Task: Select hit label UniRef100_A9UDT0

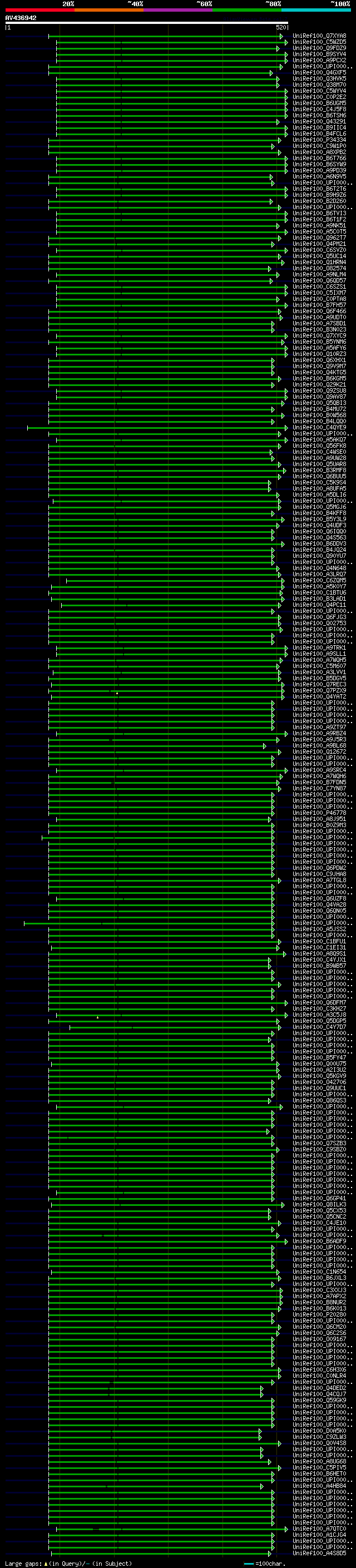Action: click(319, 318)
